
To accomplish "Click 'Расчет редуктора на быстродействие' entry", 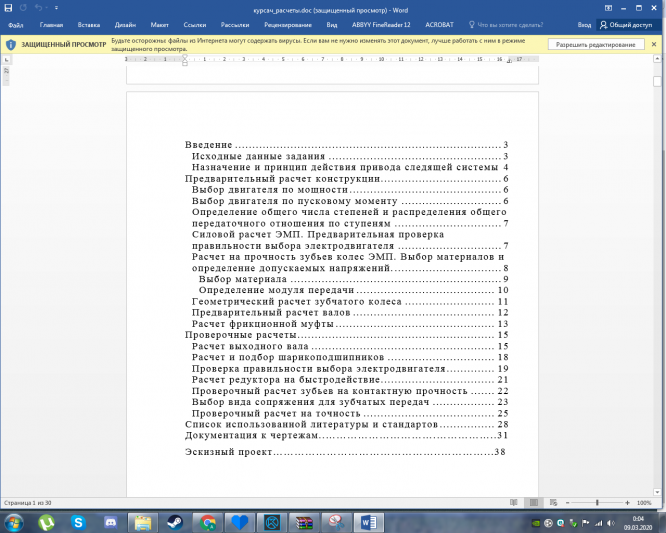I will (x=285, y=380).
